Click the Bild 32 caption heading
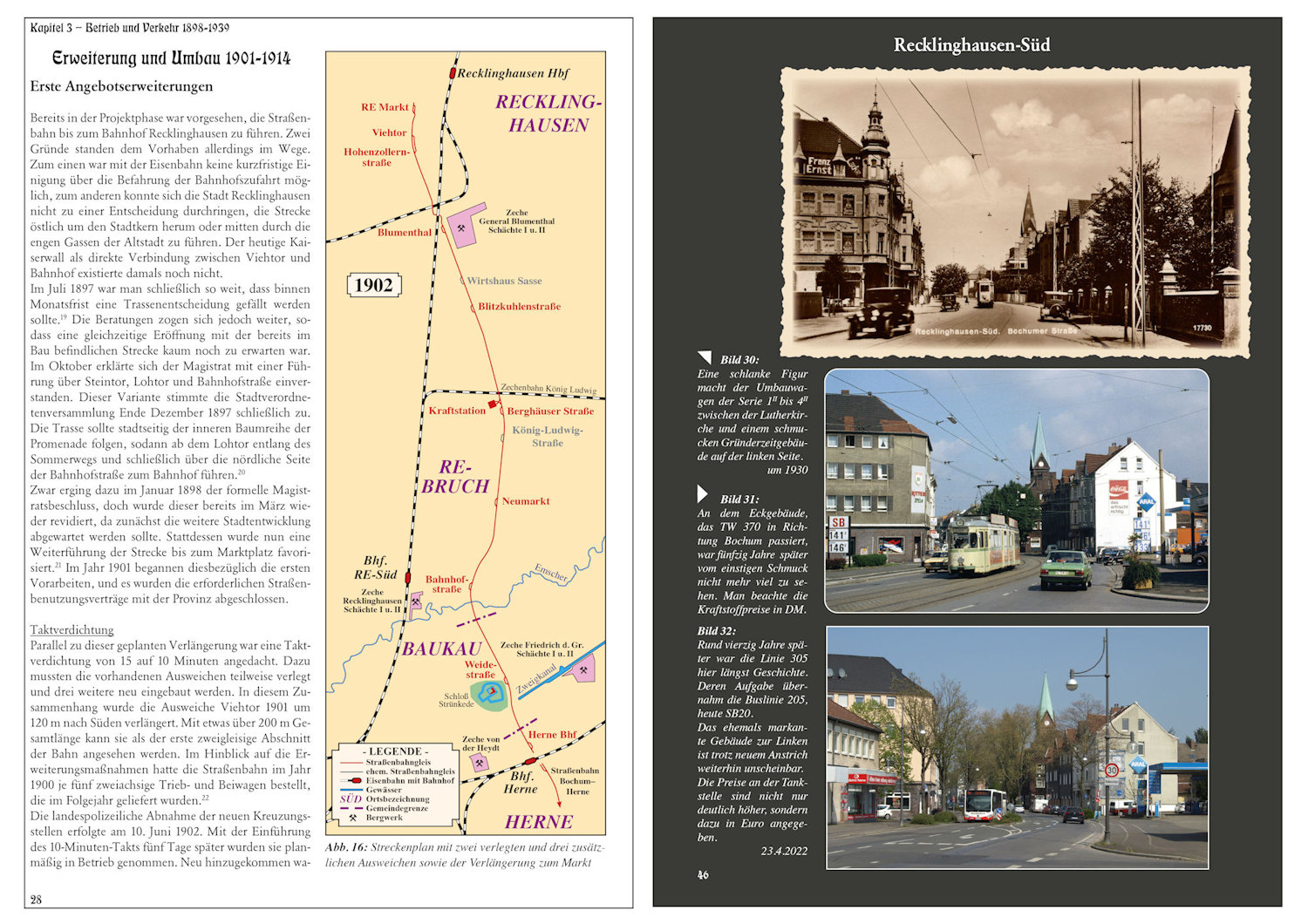 pos(716,630)
